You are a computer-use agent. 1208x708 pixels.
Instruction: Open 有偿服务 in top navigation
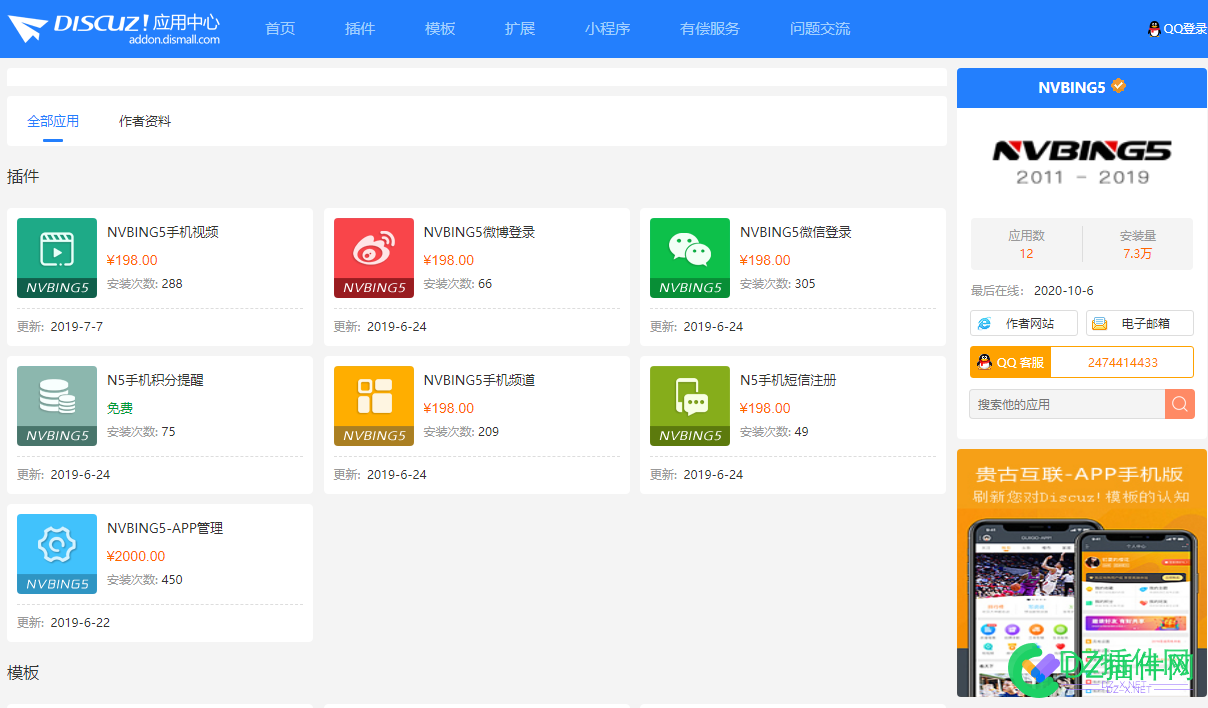click(x=710, y=29)
